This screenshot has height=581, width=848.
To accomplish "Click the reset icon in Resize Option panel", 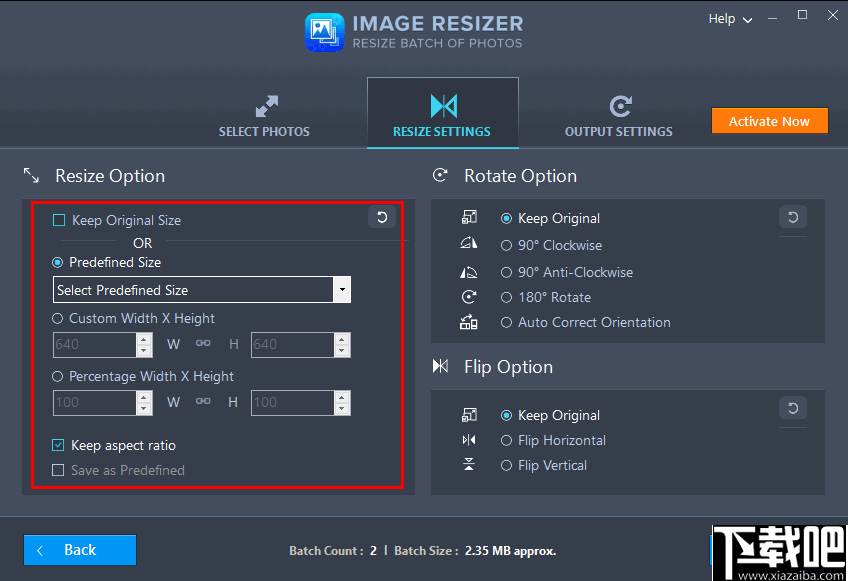I will [x=381, y=216].
